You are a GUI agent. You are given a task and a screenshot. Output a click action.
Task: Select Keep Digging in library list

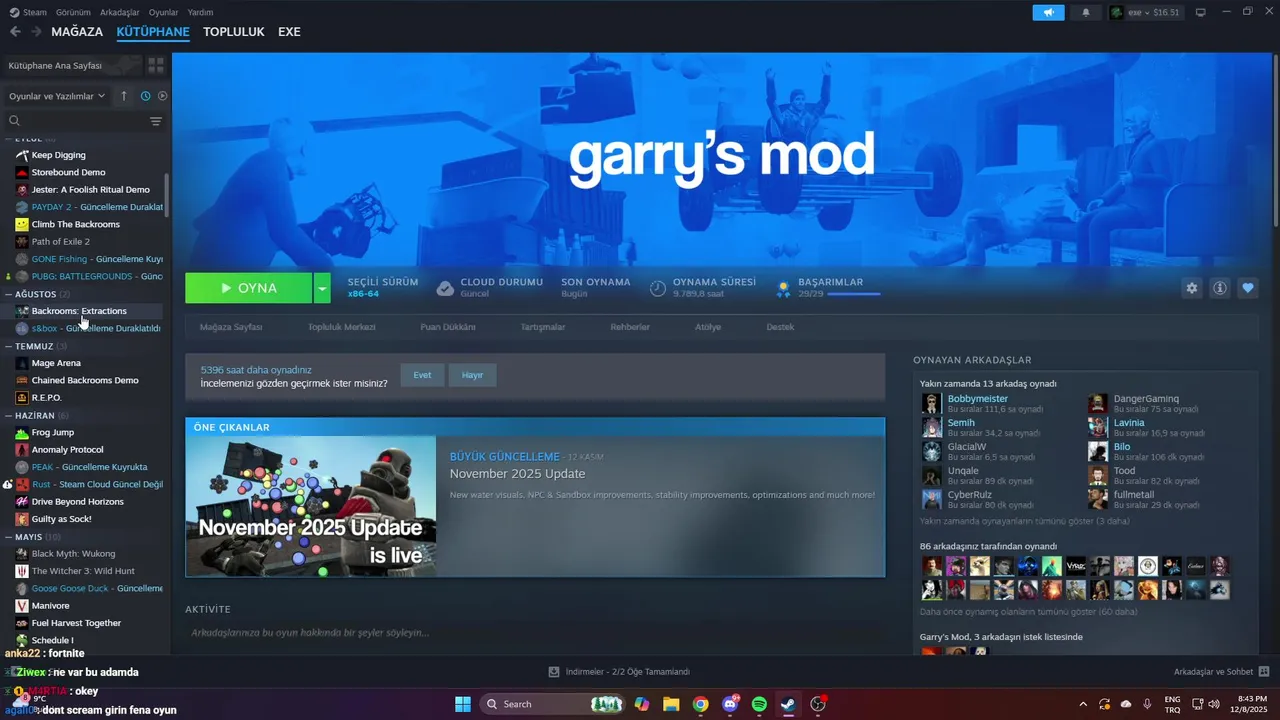[58, 155]
